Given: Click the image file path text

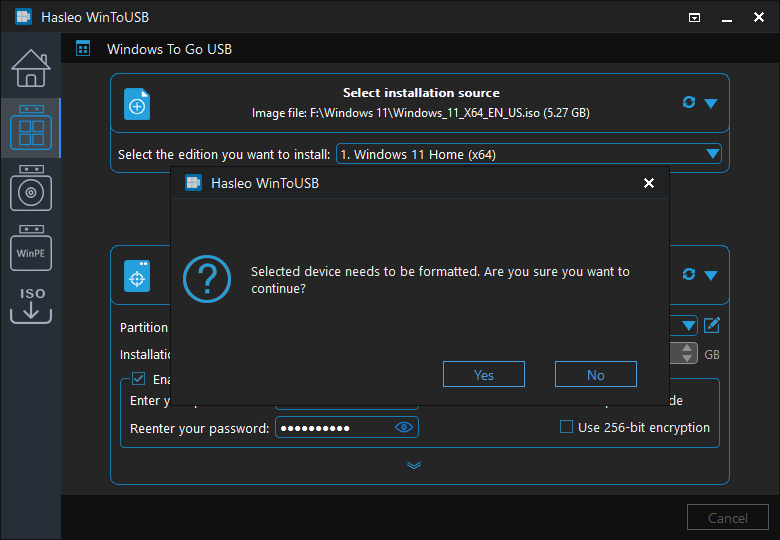Looking at the screenshot, I should click(420, 113).
